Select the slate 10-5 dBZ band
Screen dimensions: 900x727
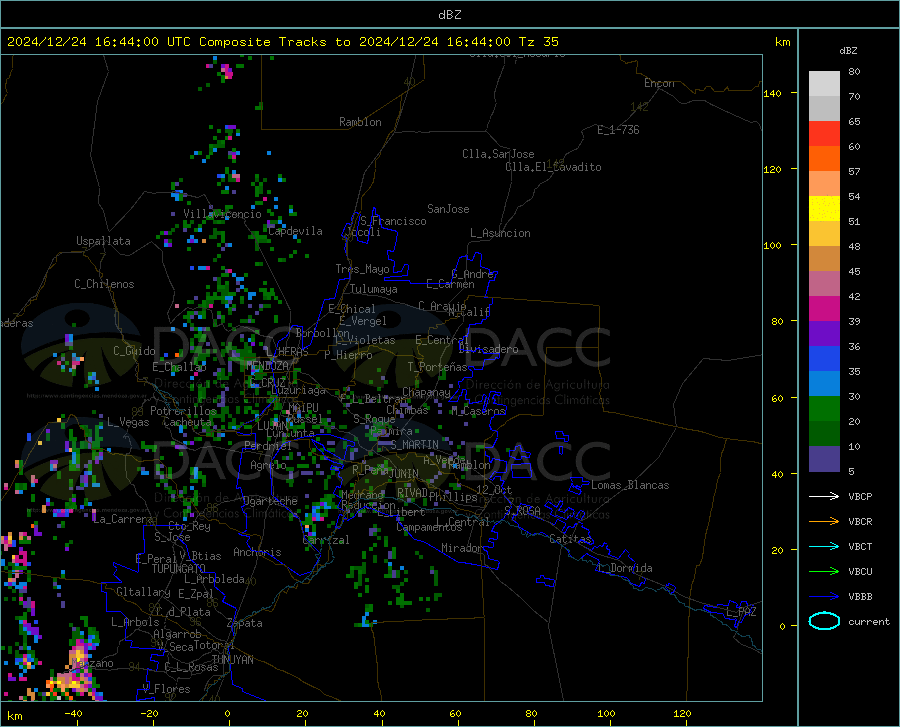tap(824, 459)
